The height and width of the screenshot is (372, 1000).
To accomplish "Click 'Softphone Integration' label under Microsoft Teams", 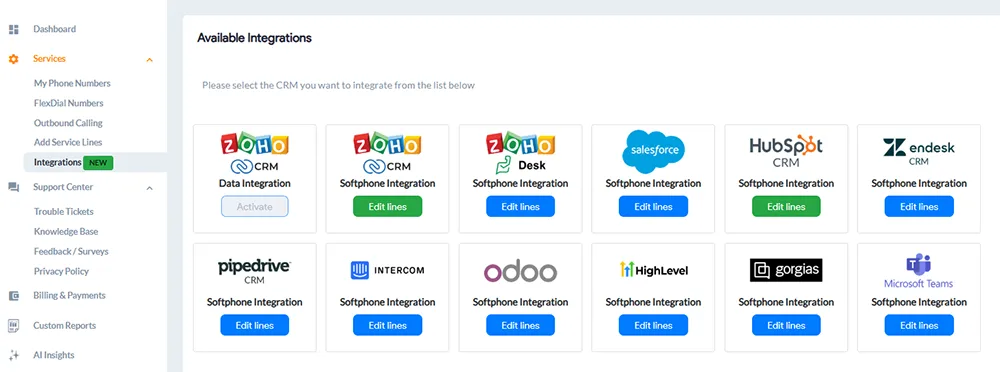I will [919, 302].
